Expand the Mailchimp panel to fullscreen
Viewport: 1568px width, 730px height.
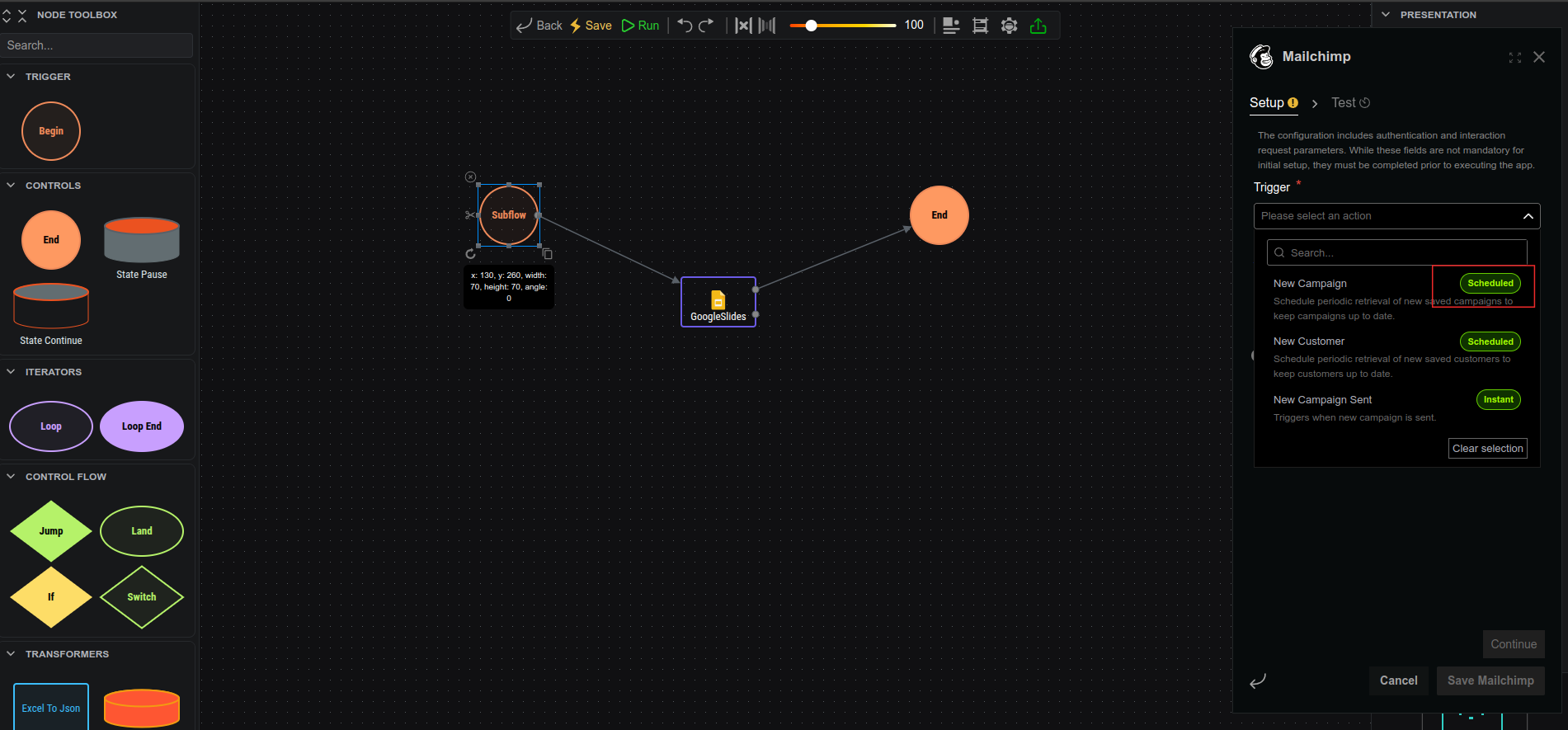1514,57
